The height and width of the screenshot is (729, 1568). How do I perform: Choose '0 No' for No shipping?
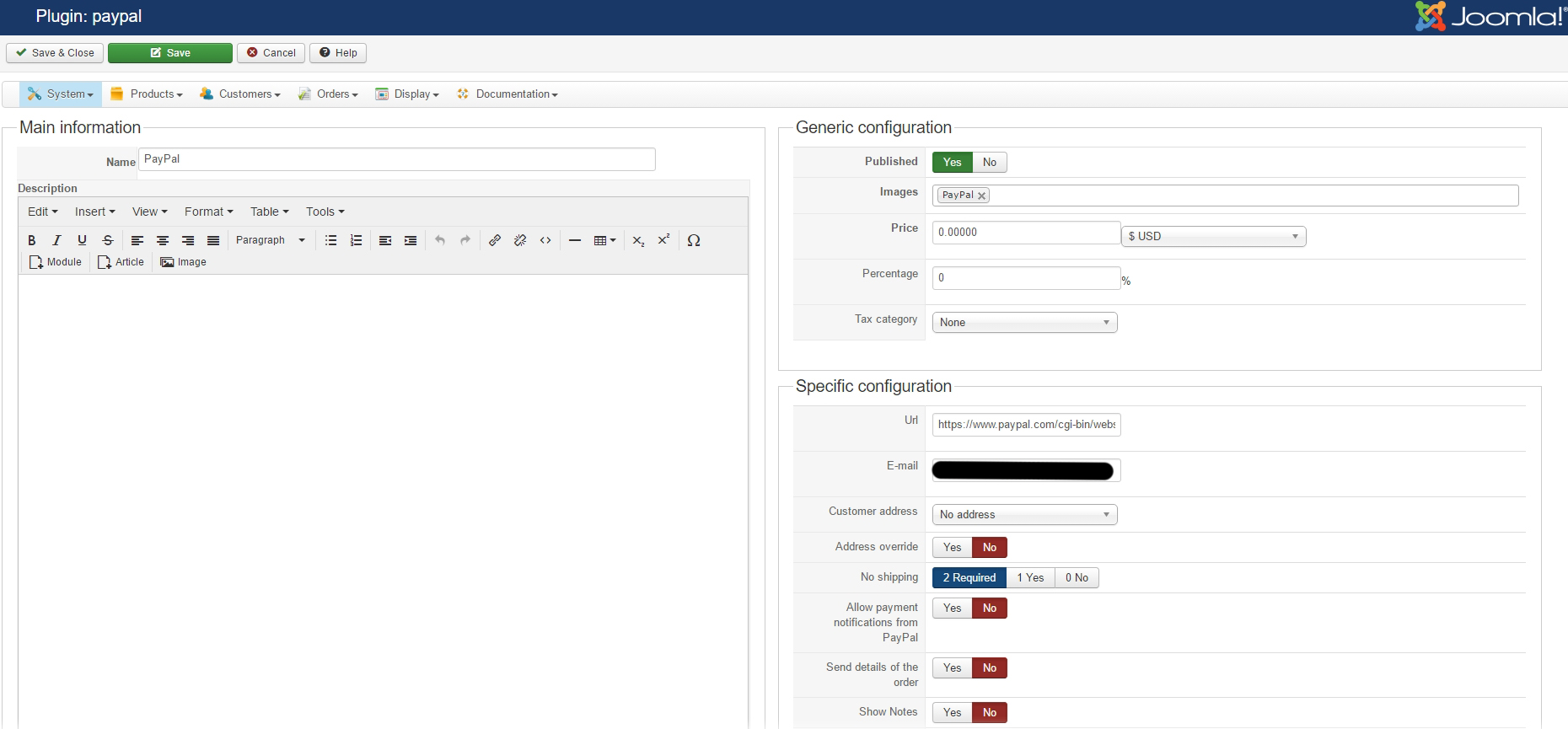click(x=1077, y=578)
